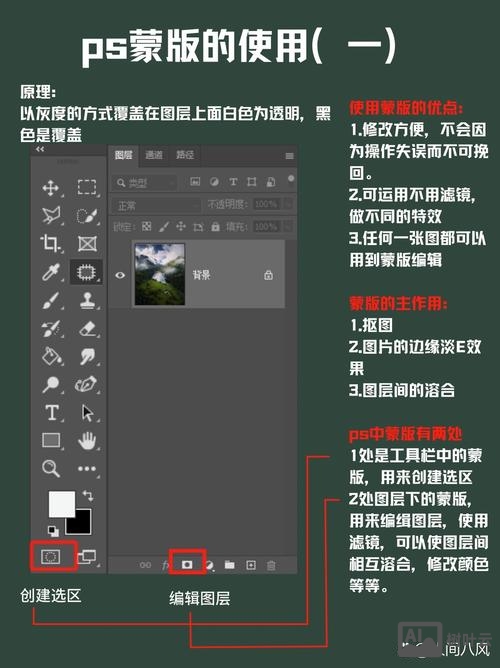Screen dimensions: 500x668
Task: Hide the 背景 layer with eye icon
Action: 120,275
